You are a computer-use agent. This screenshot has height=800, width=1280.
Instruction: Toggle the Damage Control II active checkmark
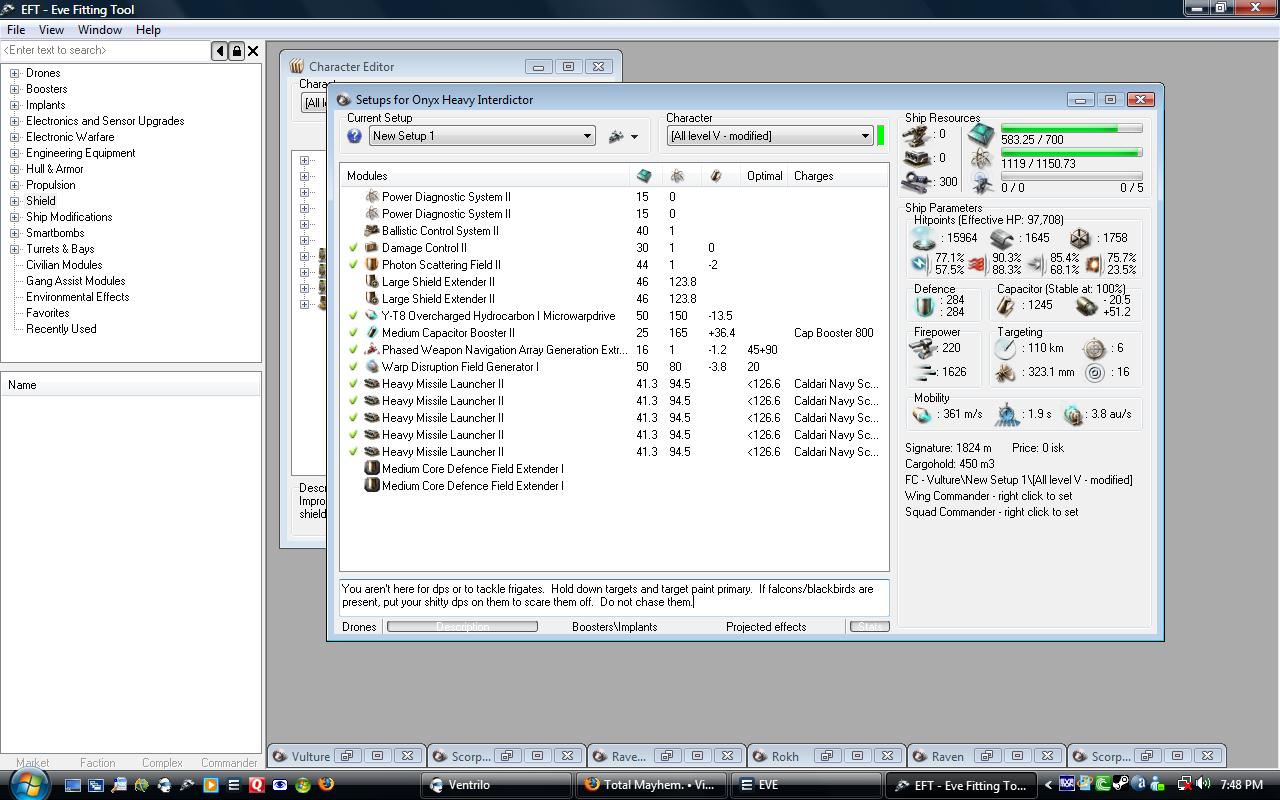353,248
